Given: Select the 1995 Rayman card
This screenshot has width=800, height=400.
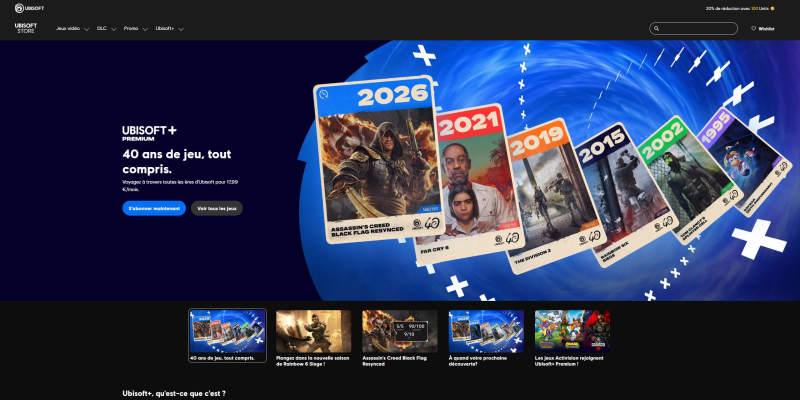Looking at the screenshot, I should point(743,162).
